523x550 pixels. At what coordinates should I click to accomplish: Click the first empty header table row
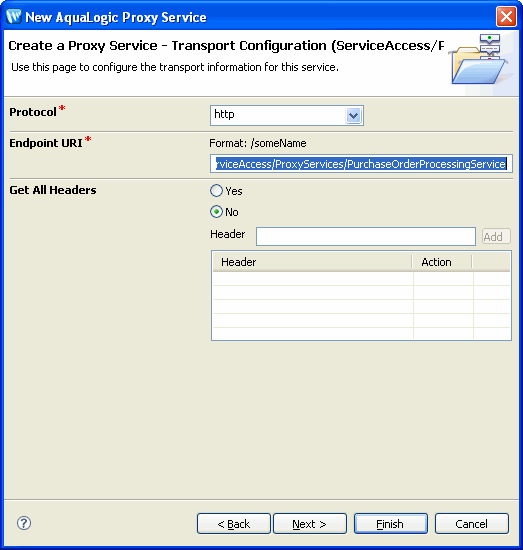point(361,279)
